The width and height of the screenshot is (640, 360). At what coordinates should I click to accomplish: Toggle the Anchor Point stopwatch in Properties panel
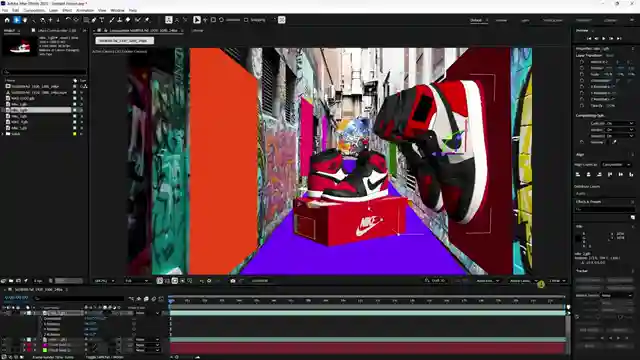(582, 62)
